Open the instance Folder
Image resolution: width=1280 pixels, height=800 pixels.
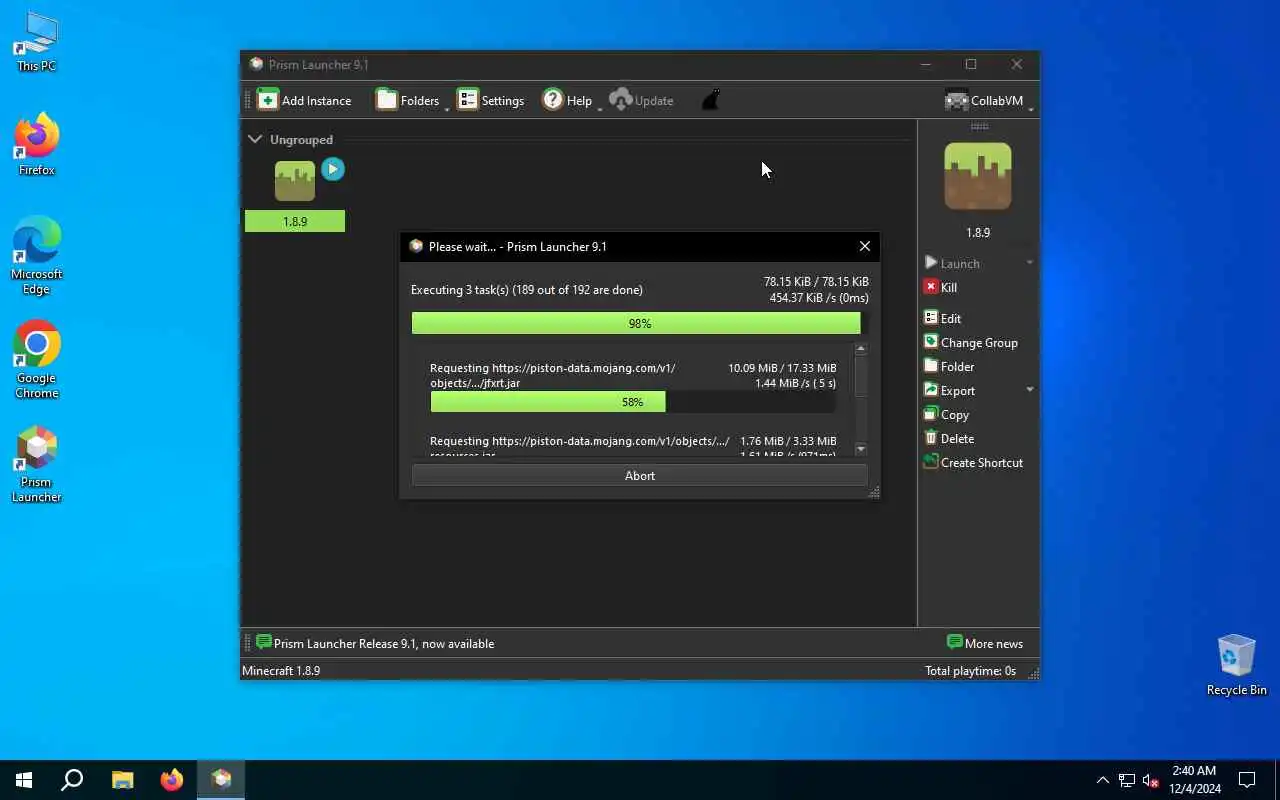coord(949,366)
